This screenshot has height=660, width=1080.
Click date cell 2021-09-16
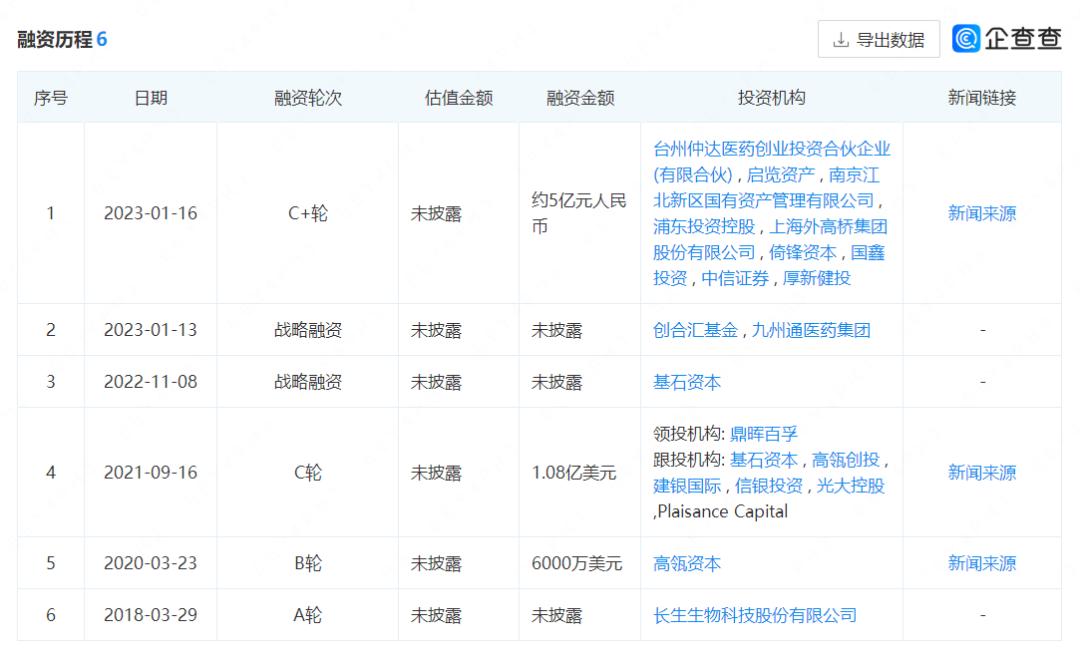click(150, 473)
